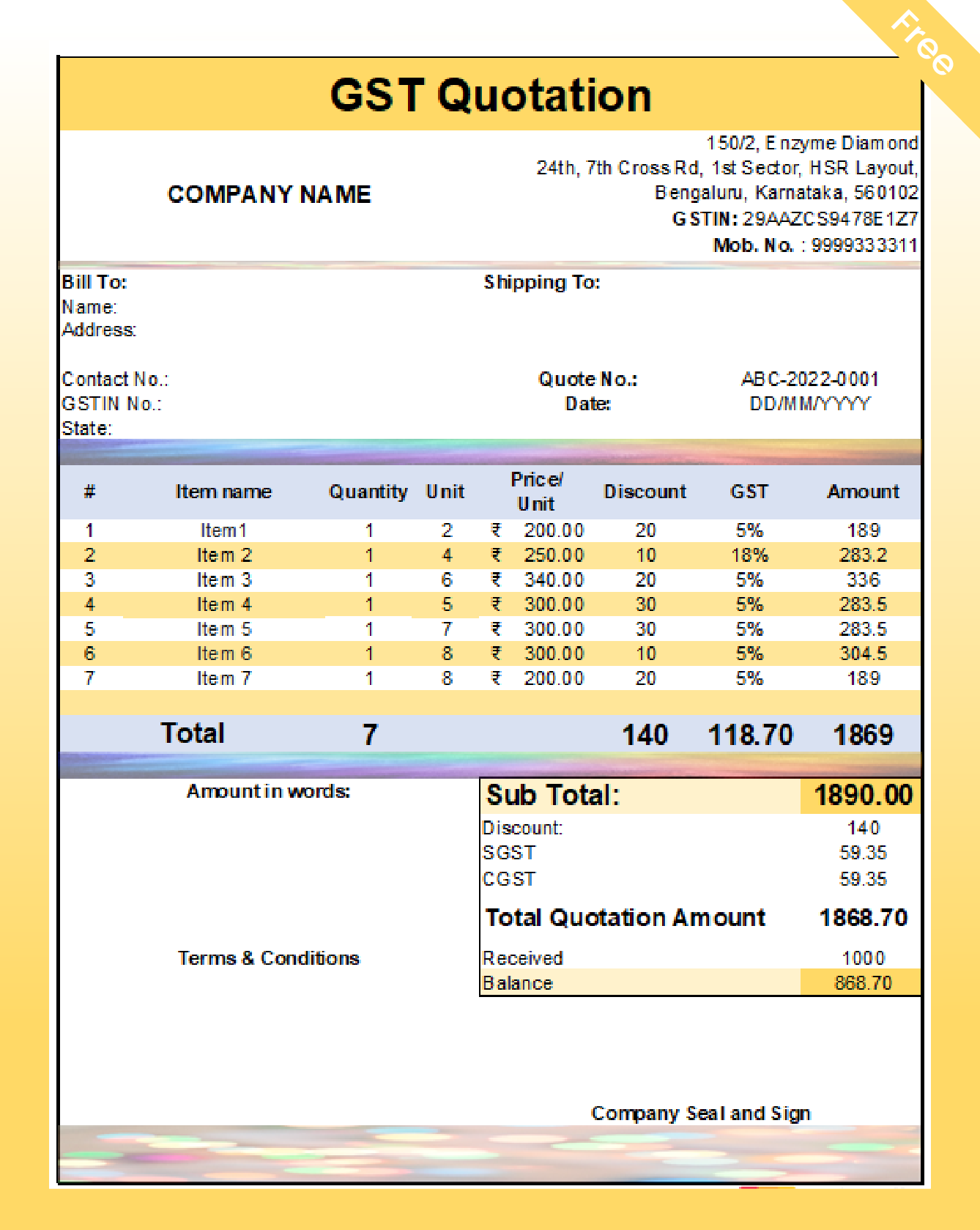Click the Company Seal and Sign text
The height and width of the screenshot is (1230, 980).
point(701,1114)
